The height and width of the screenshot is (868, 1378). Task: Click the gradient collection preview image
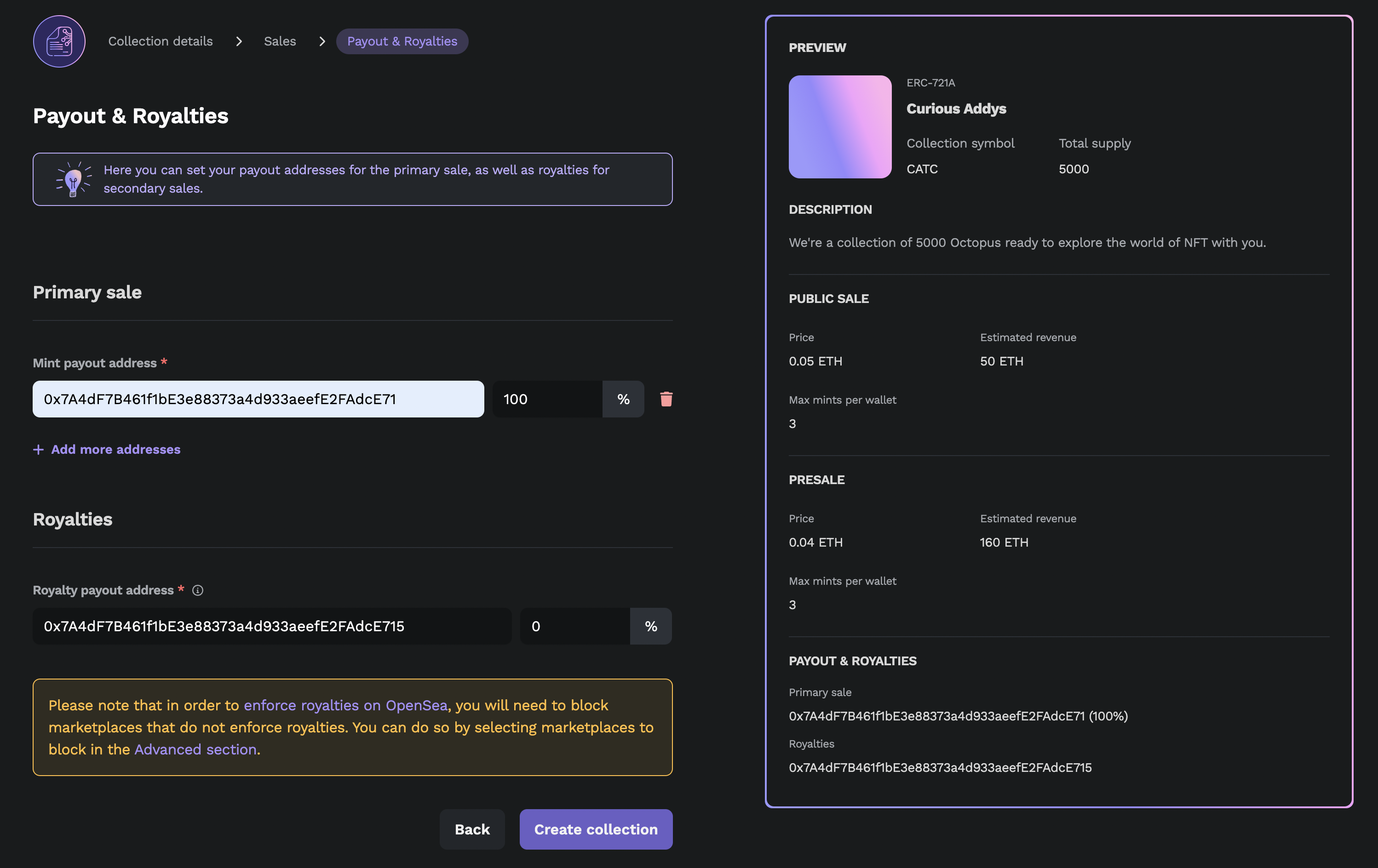point(839,126)
